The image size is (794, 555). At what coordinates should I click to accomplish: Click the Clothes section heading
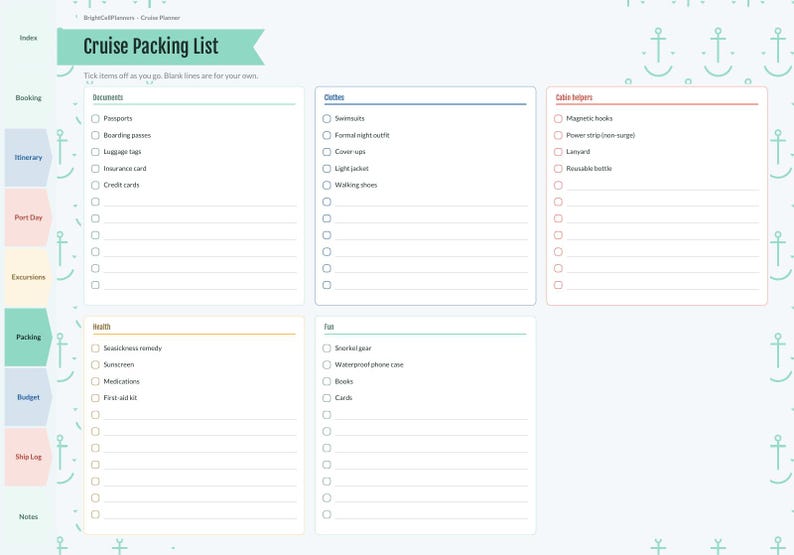pos(334,97)
